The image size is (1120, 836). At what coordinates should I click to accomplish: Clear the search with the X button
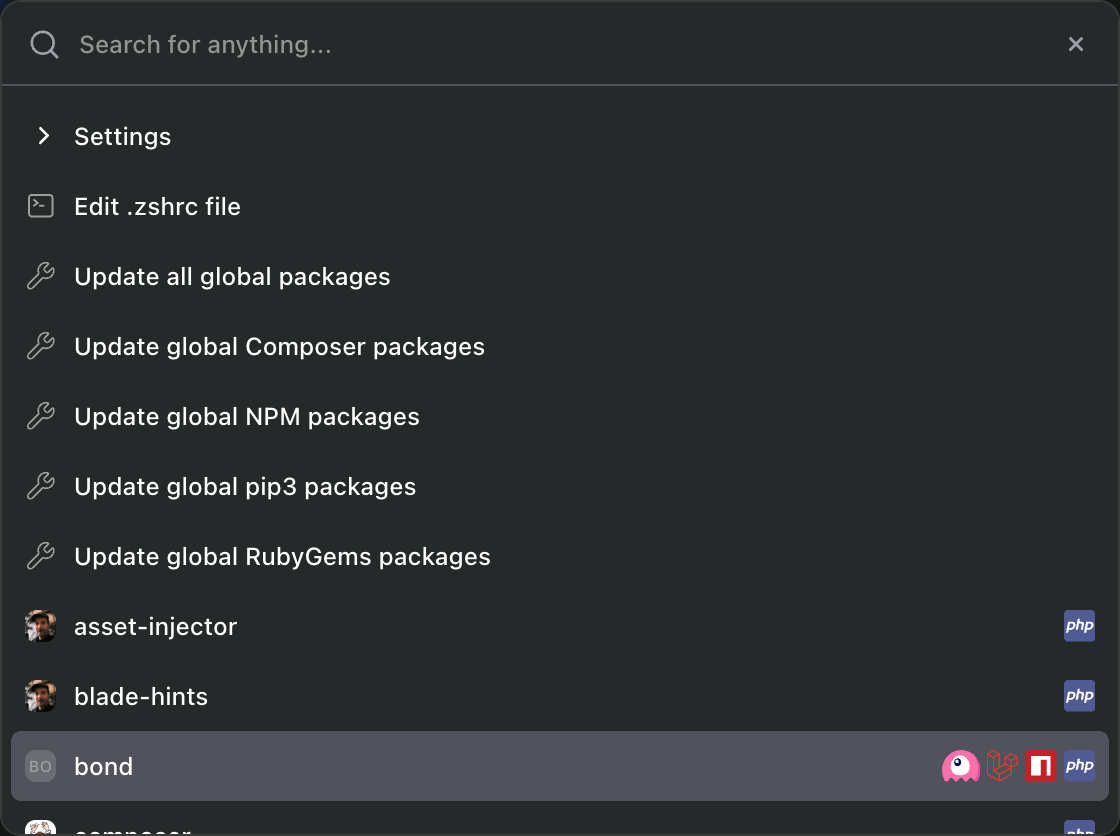tap(1076, 44)
